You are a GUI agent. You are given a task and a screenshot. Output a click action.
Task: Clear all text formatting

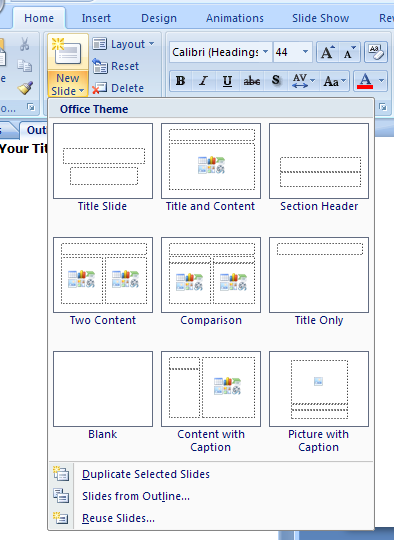[x=376, y=52]
